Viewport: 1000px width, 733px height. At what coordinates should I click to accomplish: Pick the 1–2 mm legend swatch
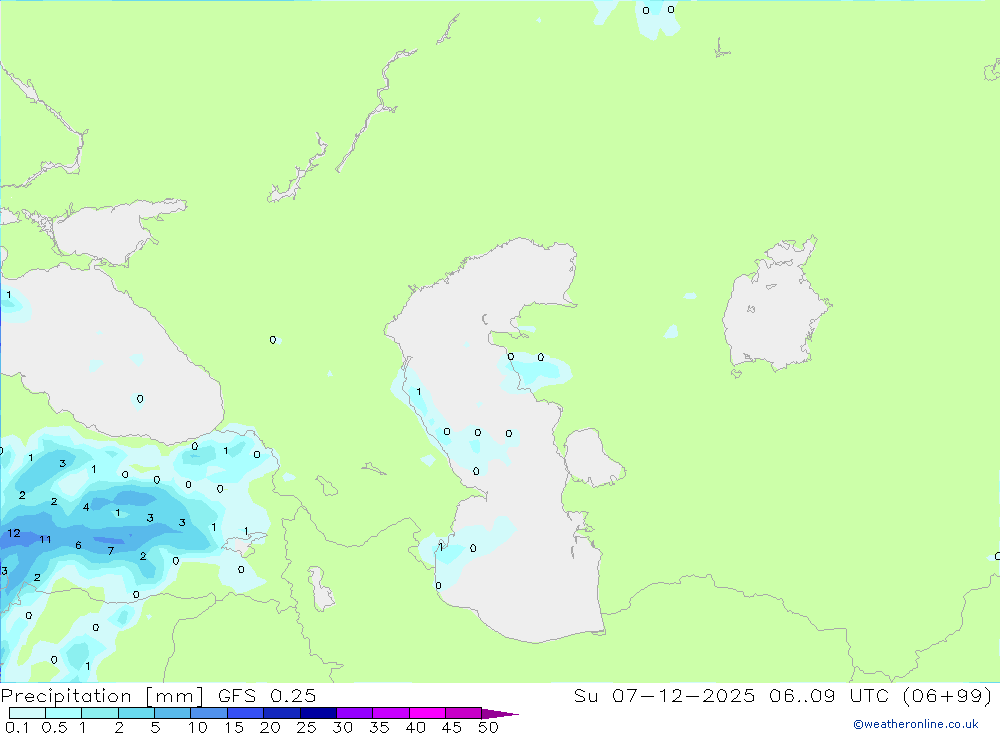click(x=99, y=713)
